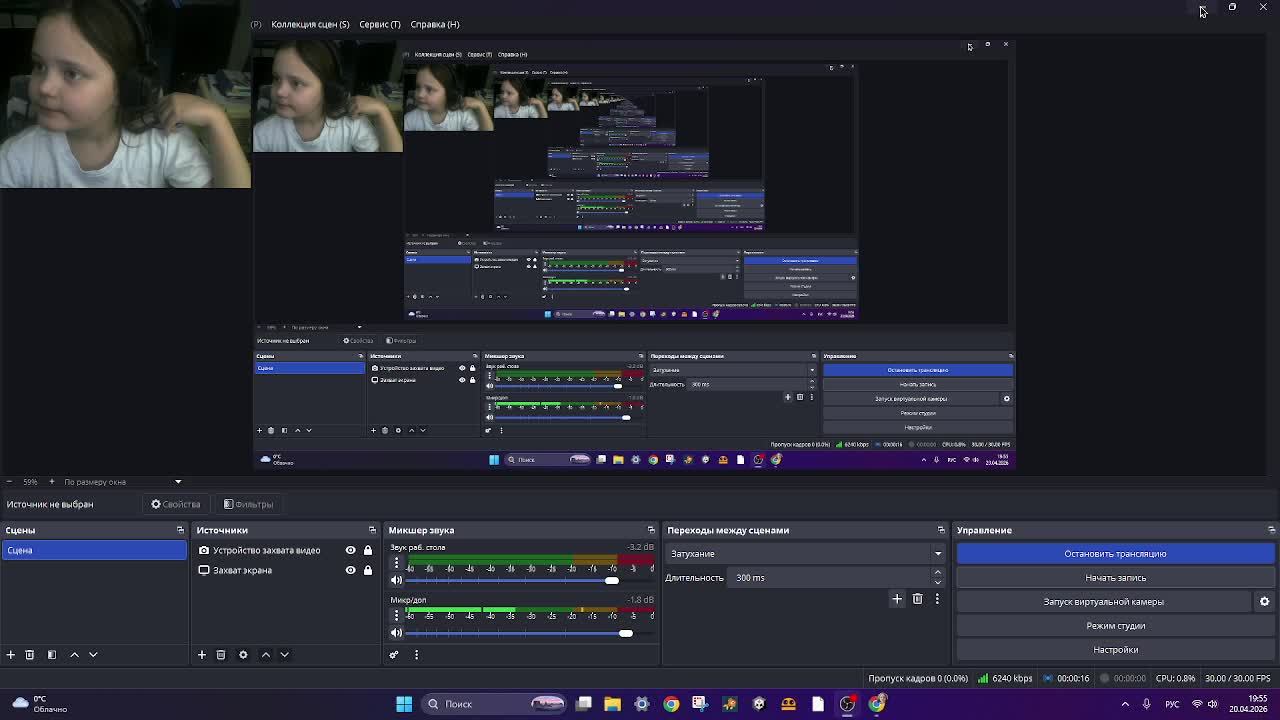Unlock the Захват экрана source
Image resolution: width=1280 pixels, height=720 pixels.
367,570
